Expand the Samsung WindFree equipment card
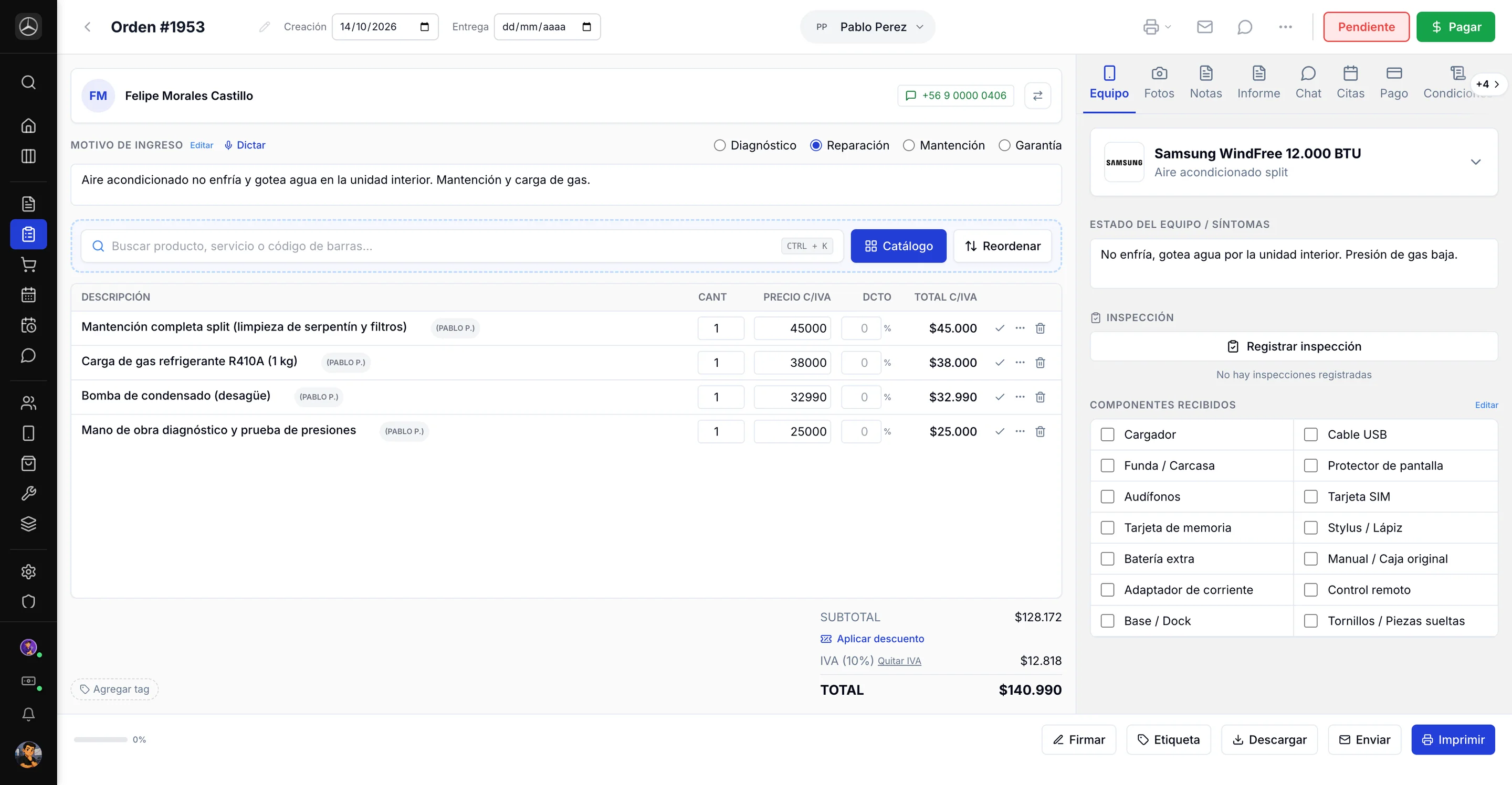The height and width of the screenshot is (785, 1512). tap(1476, 162)
